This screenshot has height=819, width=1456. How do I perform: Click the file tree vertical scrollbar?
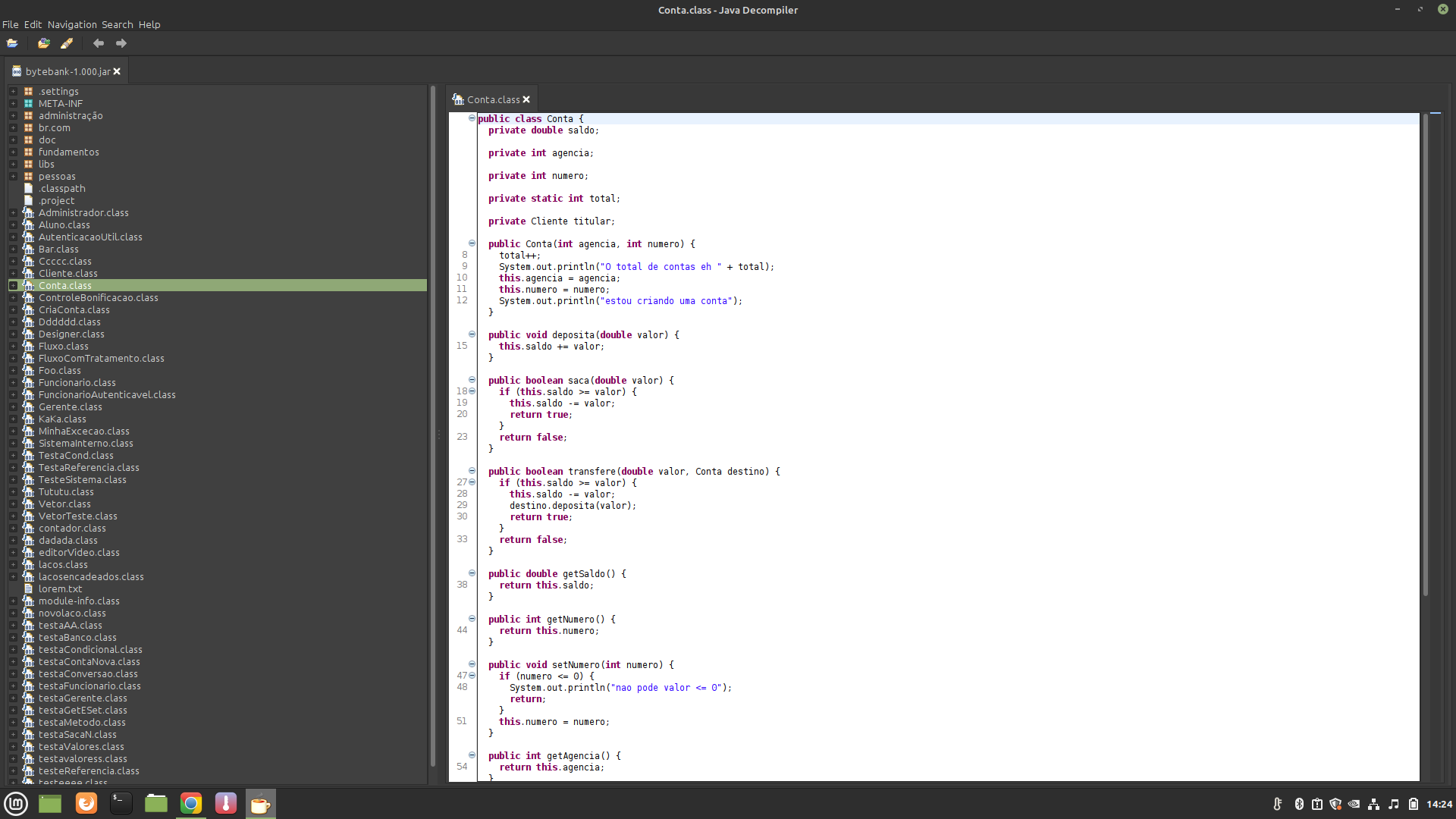(x=433, y=425)
